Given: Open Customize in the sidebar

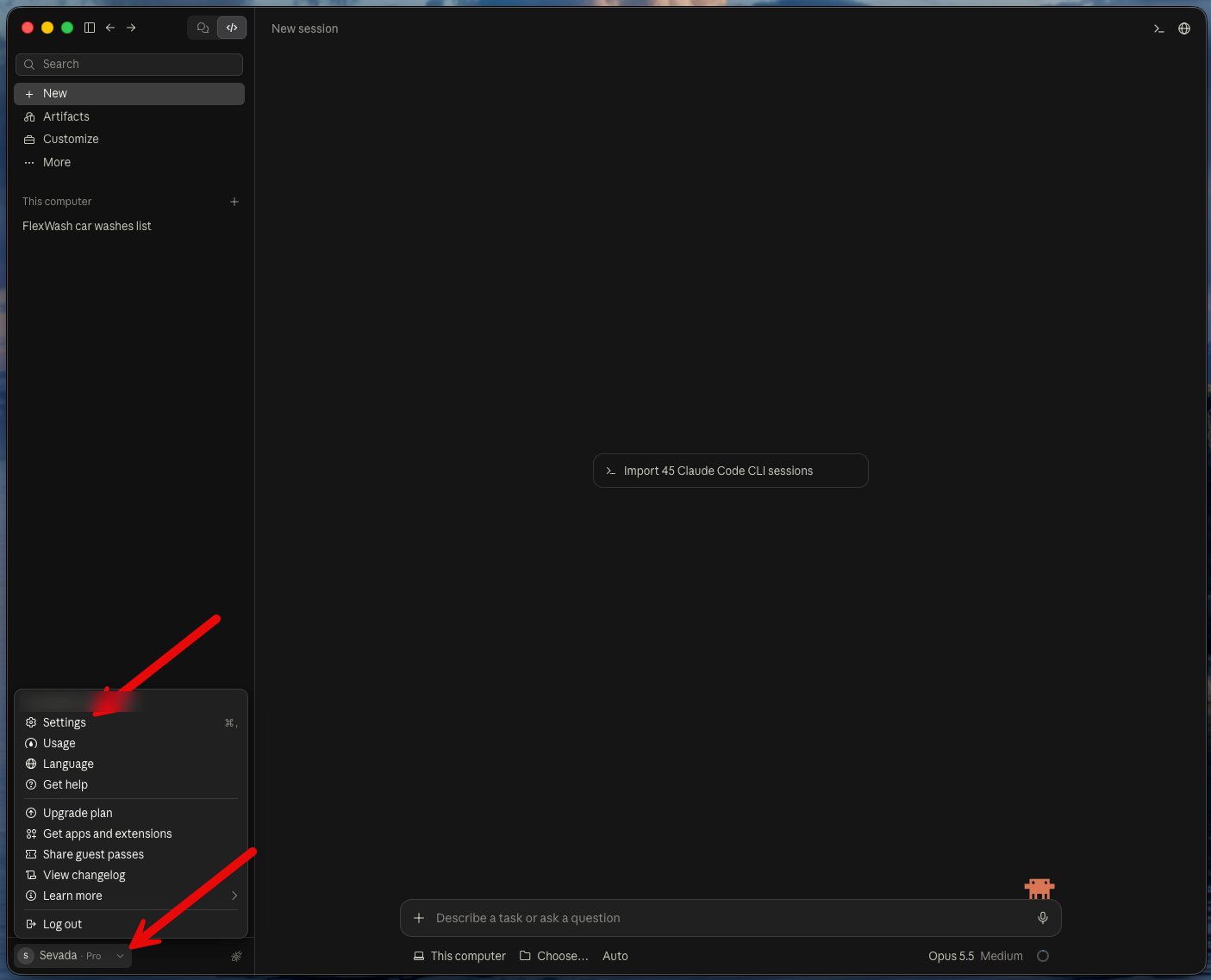Looking at the screenshot, I should tap(129, 139).
